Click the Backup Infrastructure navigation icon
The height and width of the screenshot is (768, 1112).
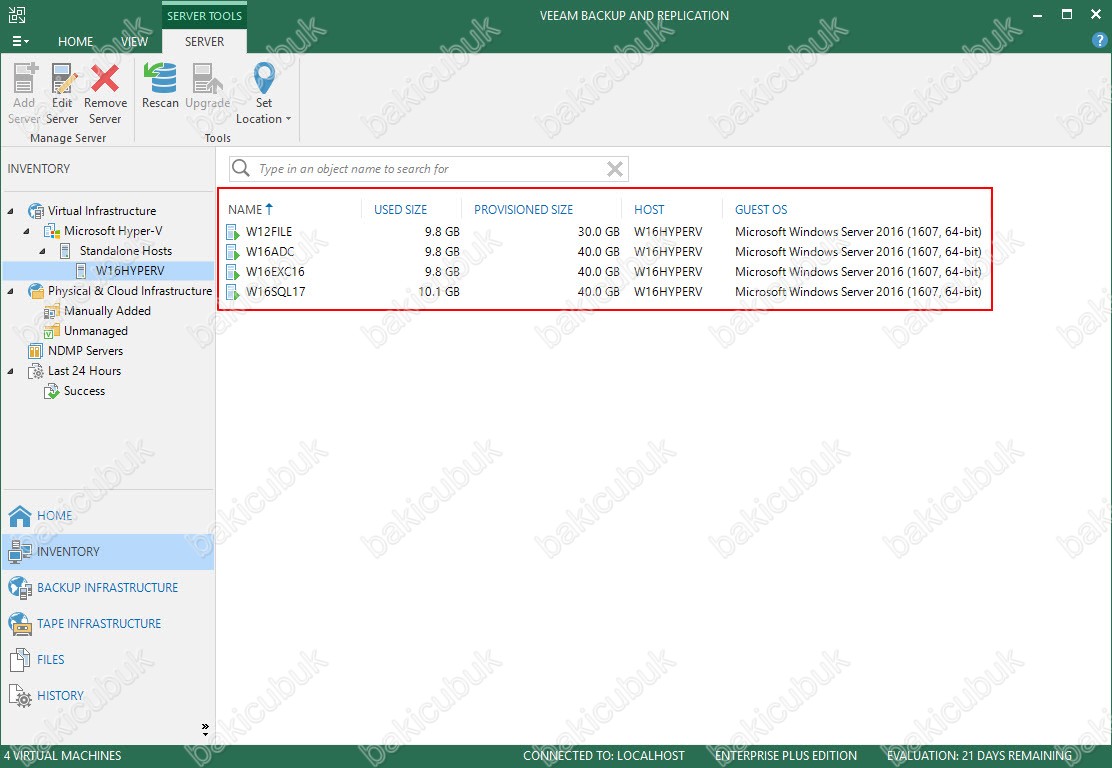pos(20,588)
